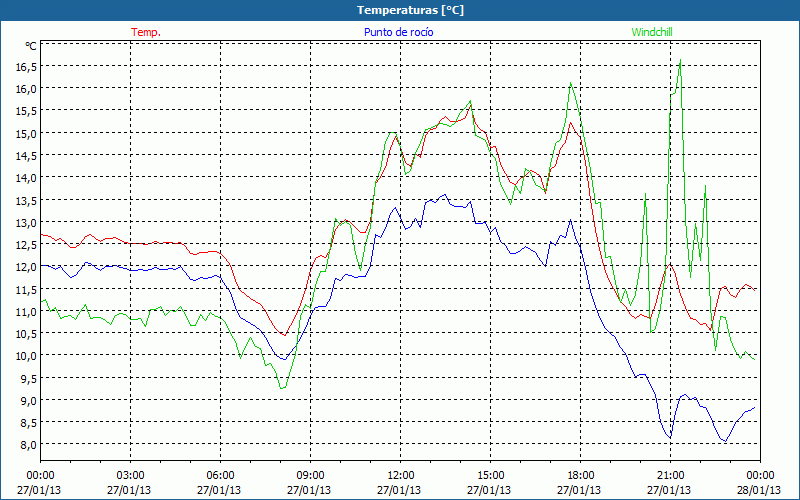Click the 15,0 y-axis value
Screen dimensions: 800x500
tap(27, 133)
